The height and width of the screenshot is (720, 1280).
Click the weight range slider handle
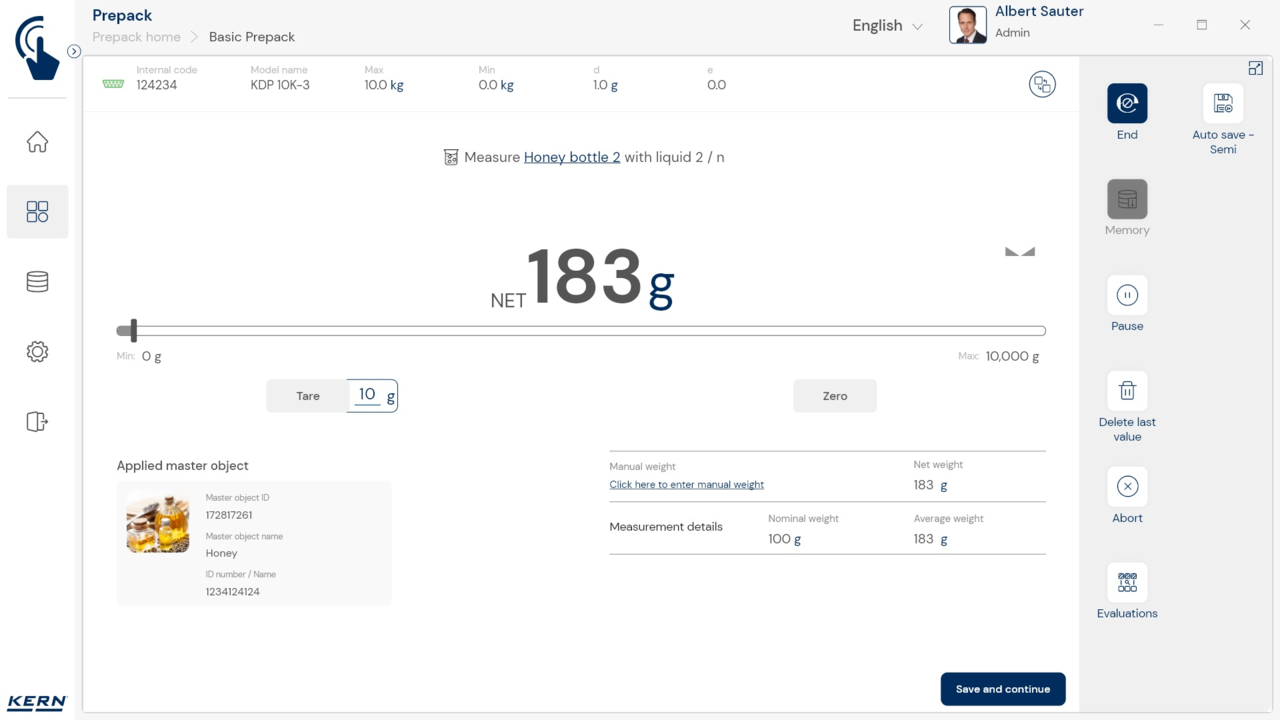133,331
